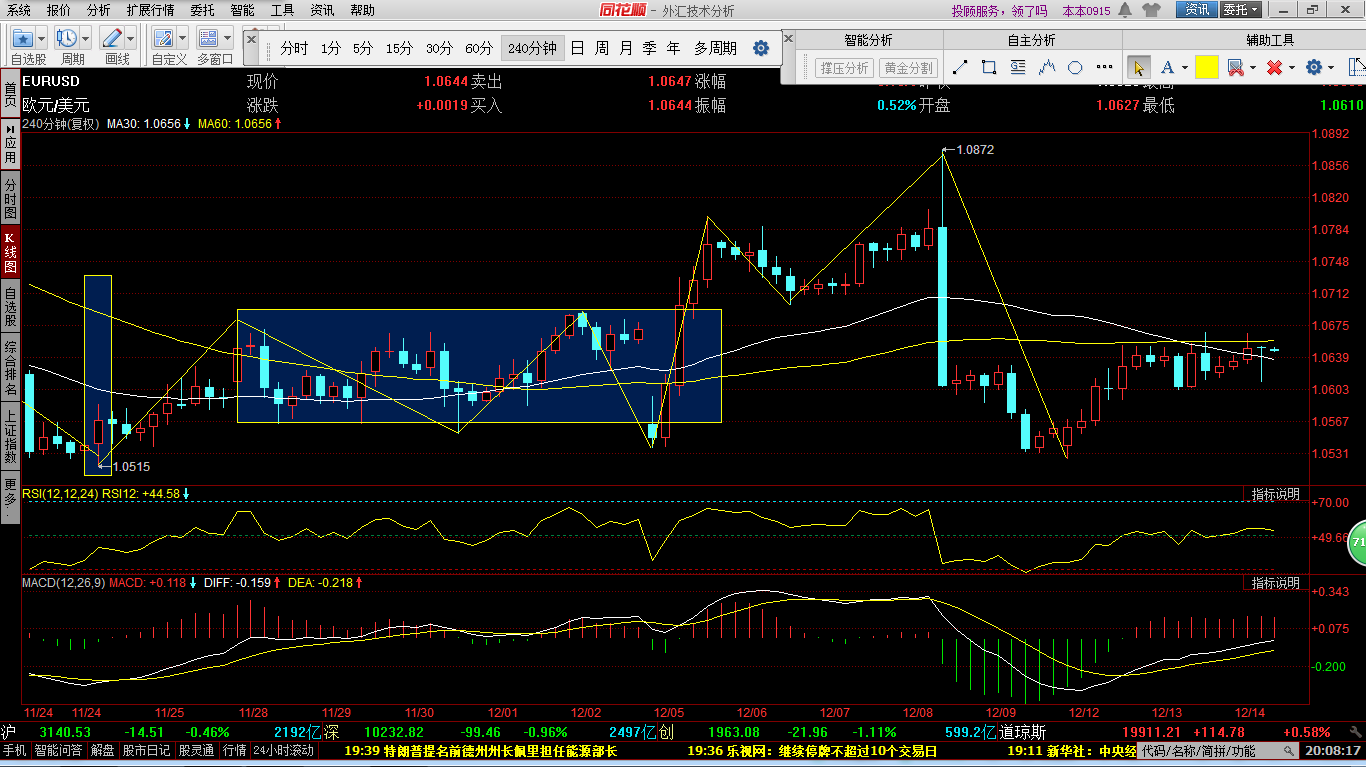
Task: Switch to 60分 period
Action: coord(479,48)
